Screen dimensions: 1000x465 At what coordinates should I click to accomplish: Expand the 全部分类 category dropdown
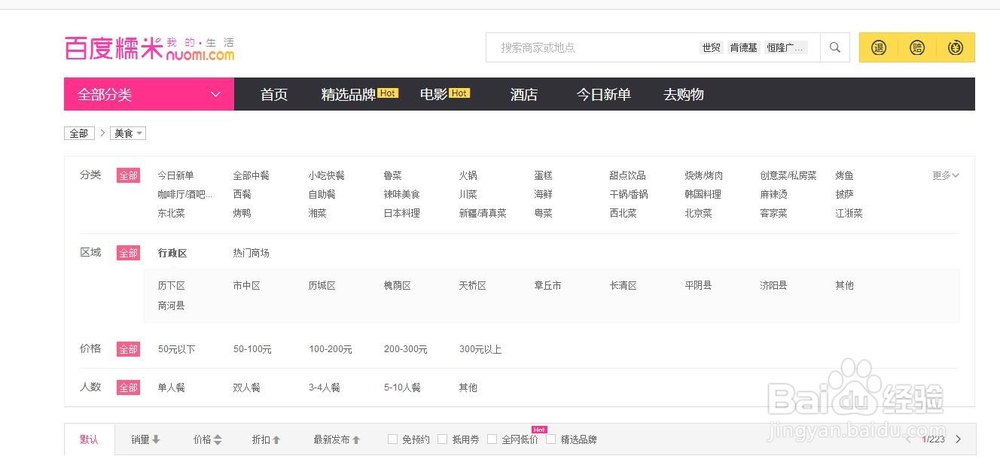tap(149, 94)
